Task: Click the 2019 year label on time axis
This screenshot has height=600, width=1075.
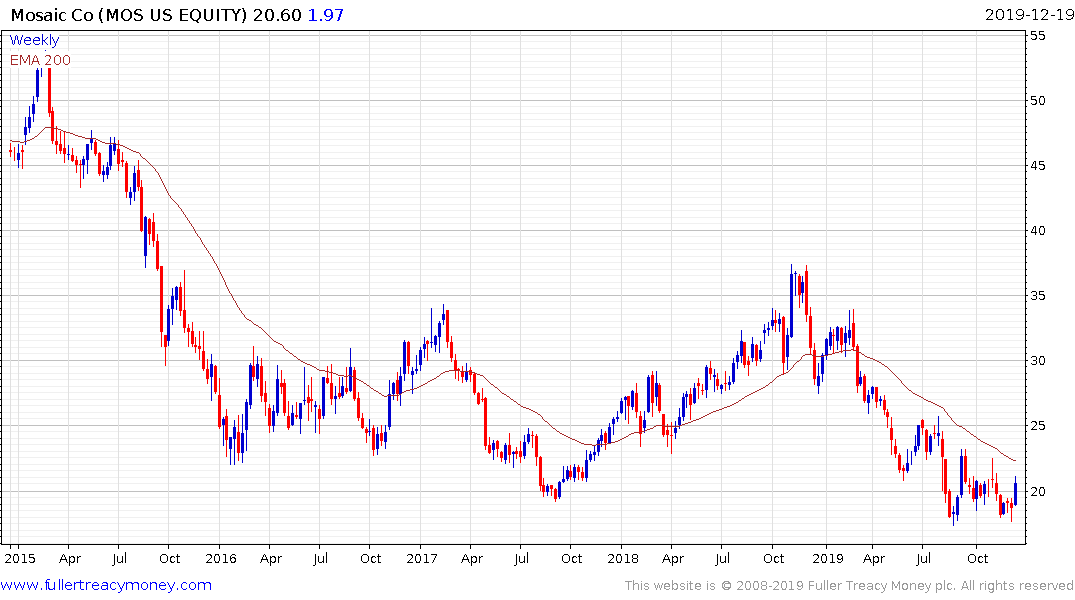Action: 828,558
